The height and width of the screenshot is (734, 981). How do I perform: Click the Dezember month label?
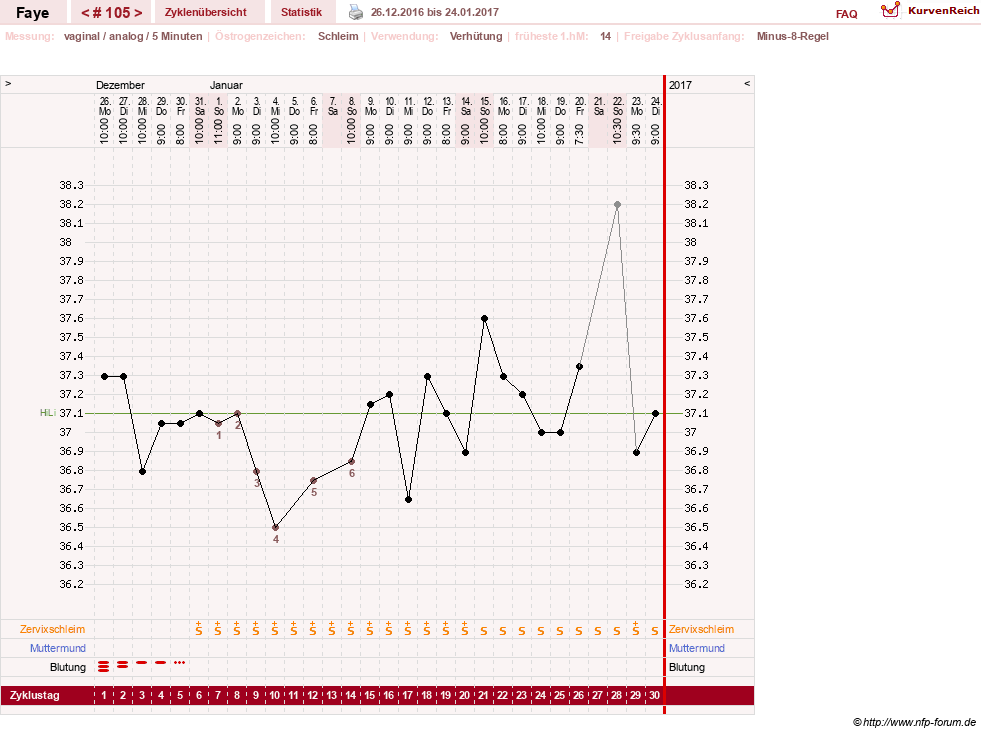pos(120,85)
